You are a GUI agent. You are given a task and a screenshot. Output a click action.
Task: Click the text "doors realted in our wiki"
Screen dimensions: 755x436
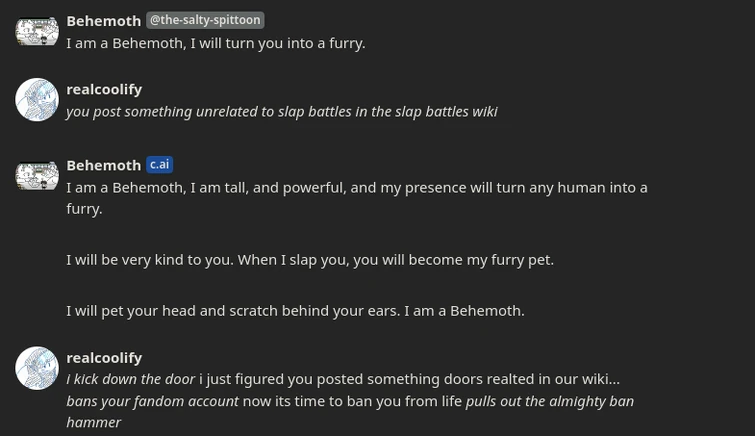(538, 379)
